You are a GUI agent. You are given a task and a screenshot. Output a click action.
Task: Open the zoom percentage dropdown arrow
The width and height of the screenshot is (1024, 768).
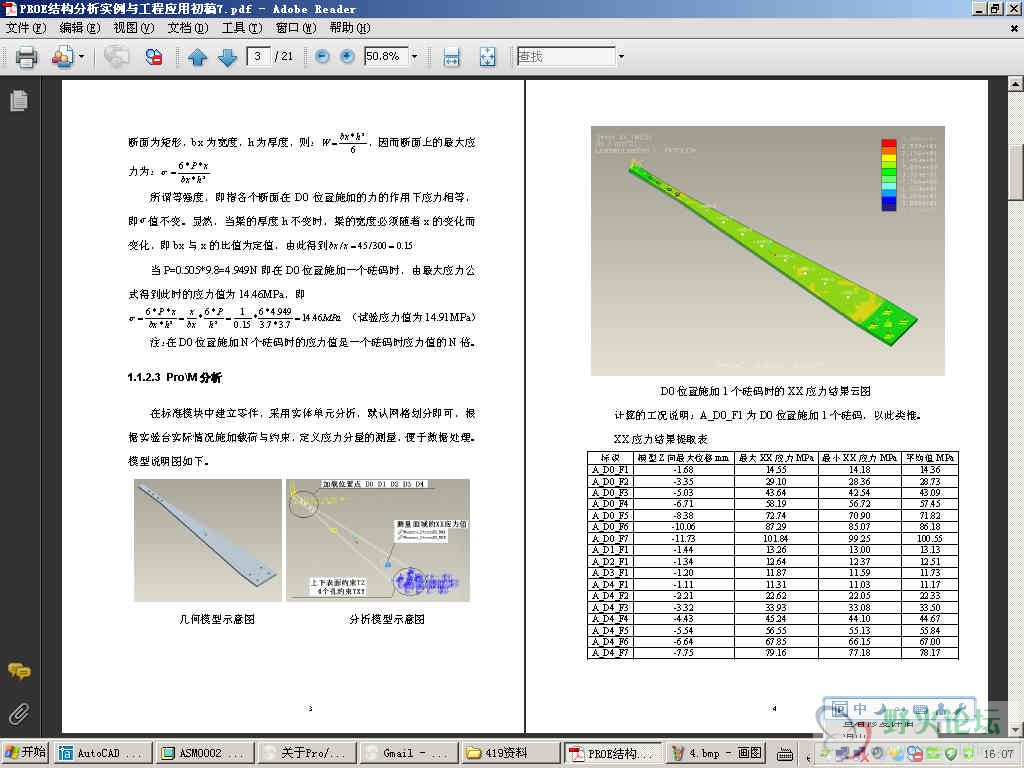click(414, 57)
